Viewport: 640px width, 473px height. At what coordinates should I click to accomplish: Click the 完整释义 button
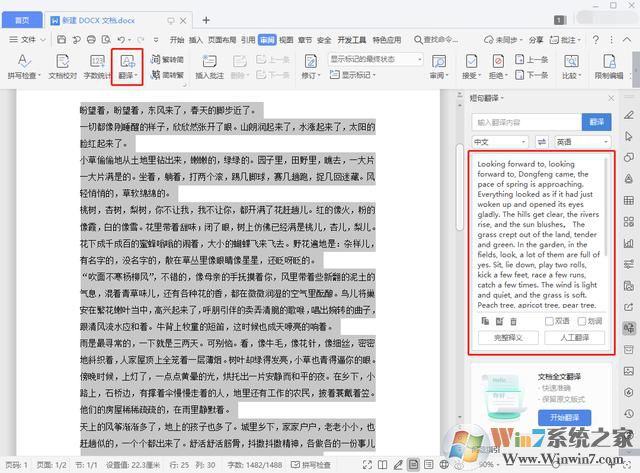tap(507, 338)
